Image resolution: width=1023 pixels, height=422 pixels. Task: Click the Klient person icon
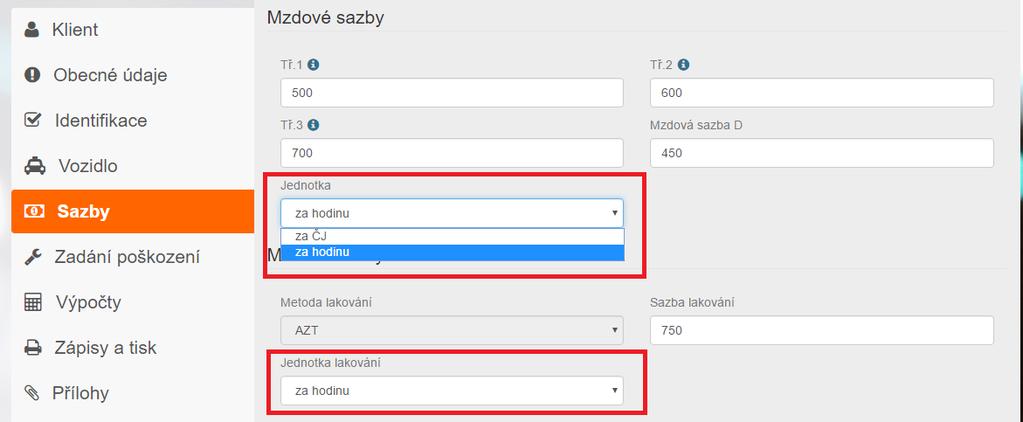[31, 30]
